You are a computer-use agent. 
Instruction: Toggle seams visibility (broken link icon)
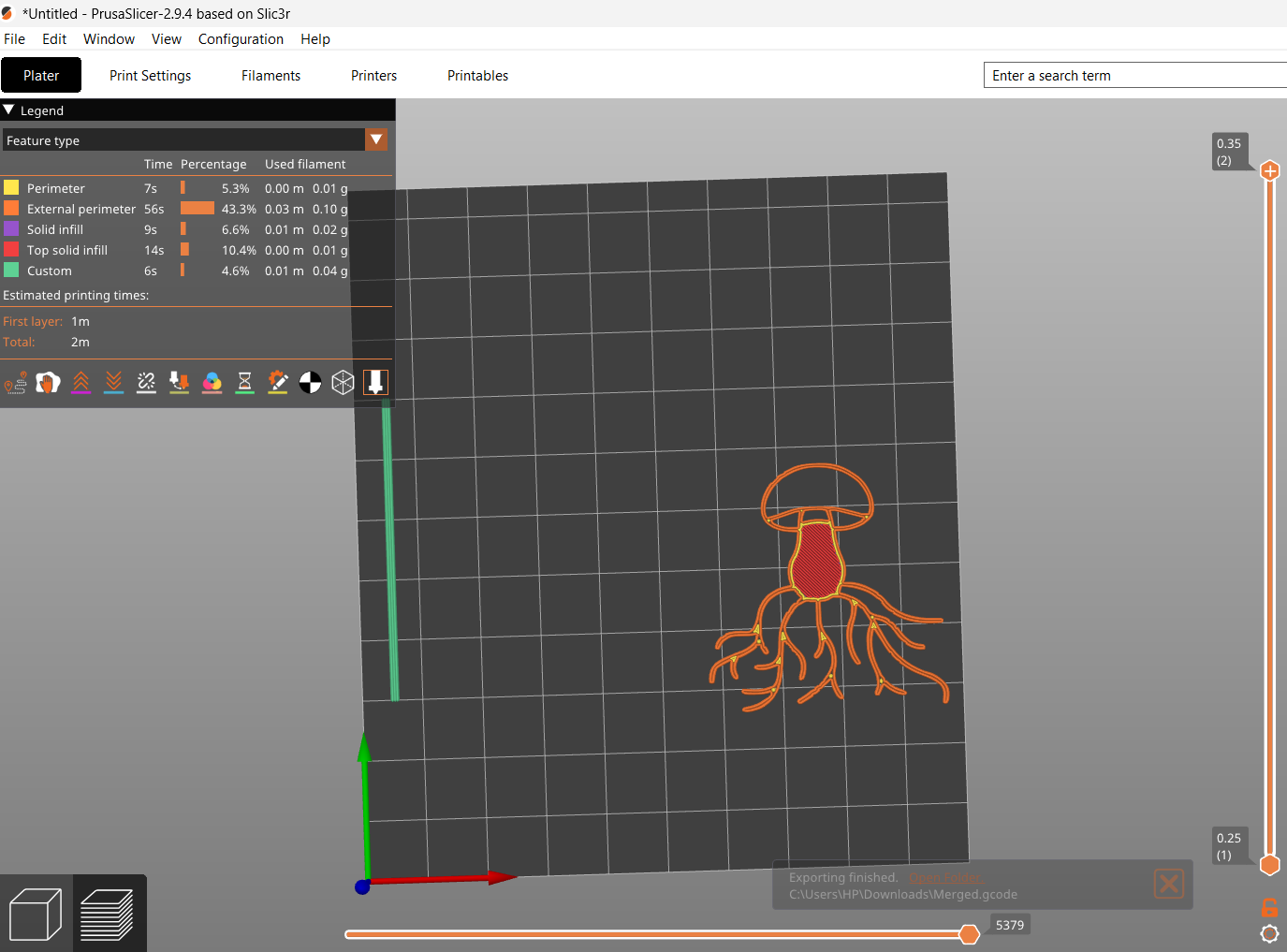click(147, 382)
